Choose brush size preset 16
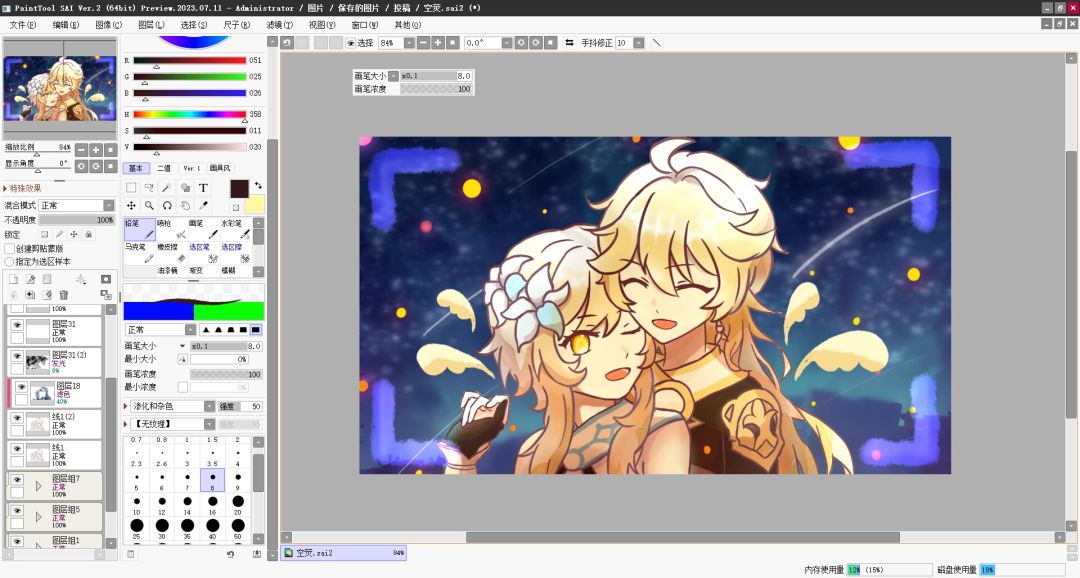1080x578 pixels. (212, 506)
